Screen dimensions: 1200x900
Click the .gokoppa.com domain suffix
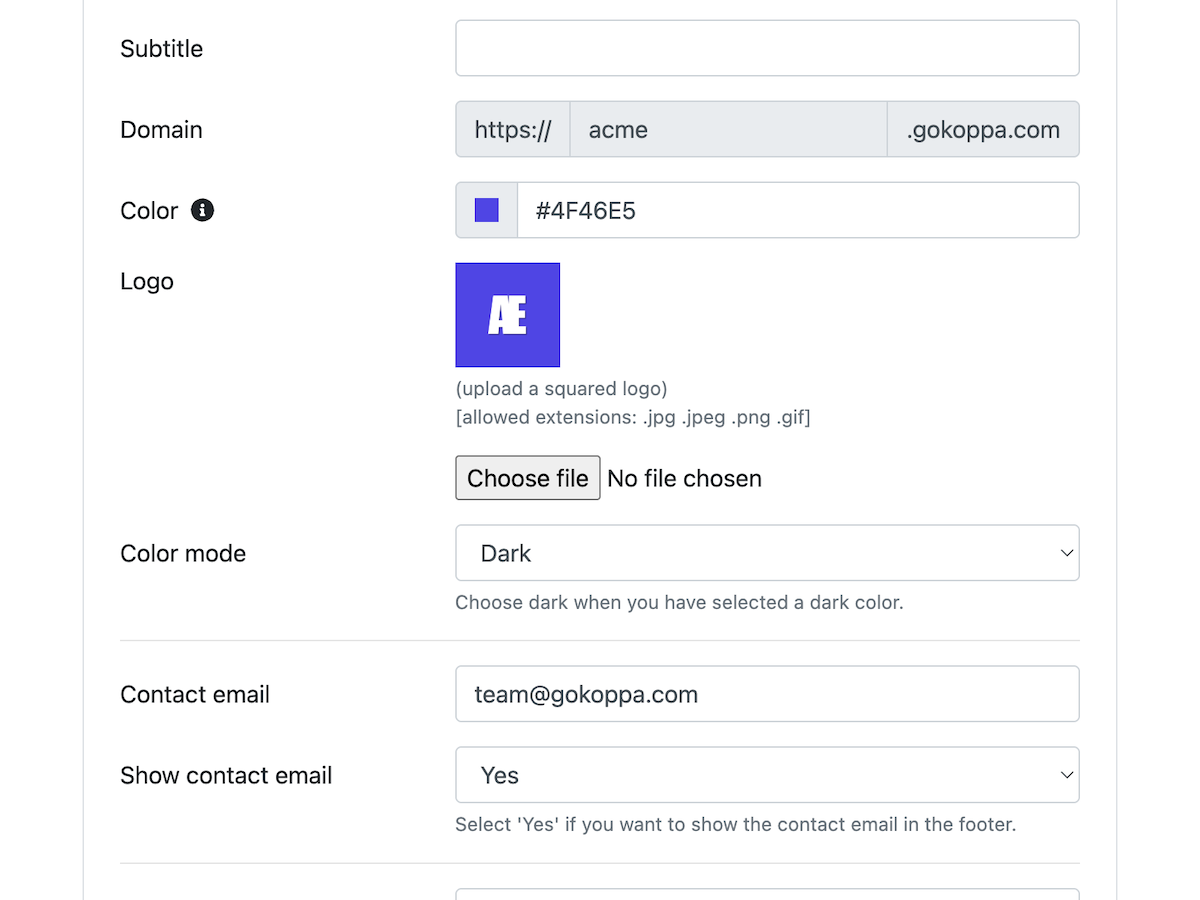pyautogui.click(x=982, y=129)
